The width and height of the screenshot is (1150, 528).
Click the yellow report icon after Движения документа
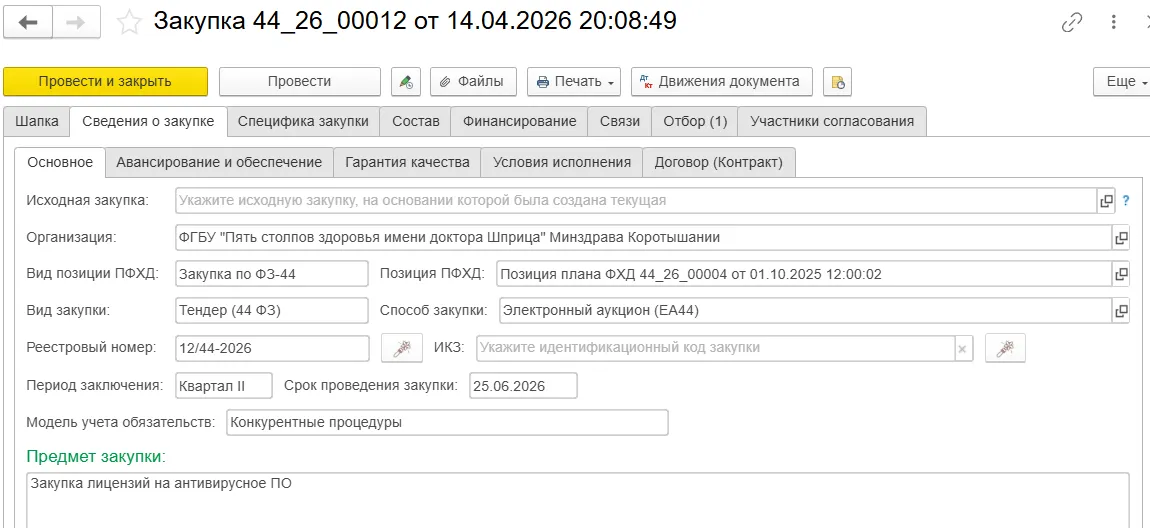[x=838, y=81]
